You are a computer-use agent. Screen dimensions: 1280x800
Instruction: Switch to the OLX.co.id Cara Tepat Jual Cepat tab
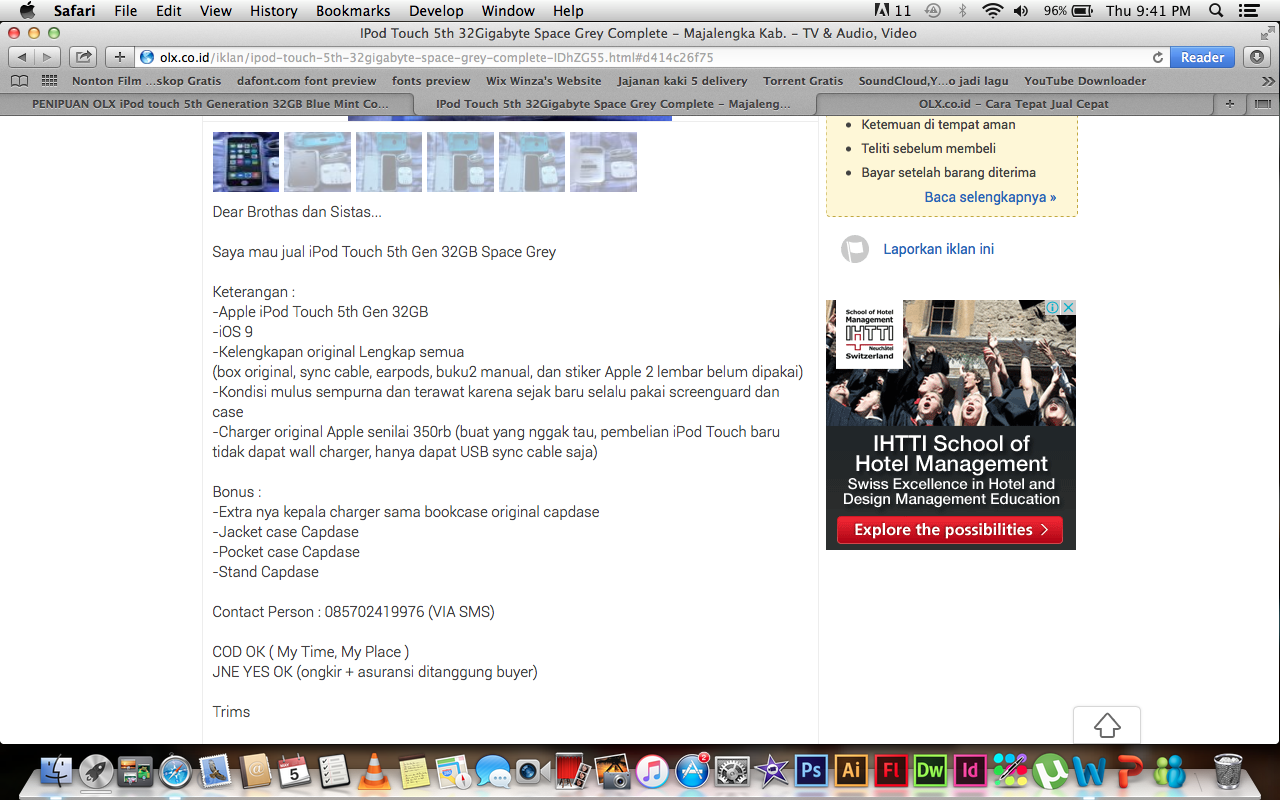coord(1014,104)
